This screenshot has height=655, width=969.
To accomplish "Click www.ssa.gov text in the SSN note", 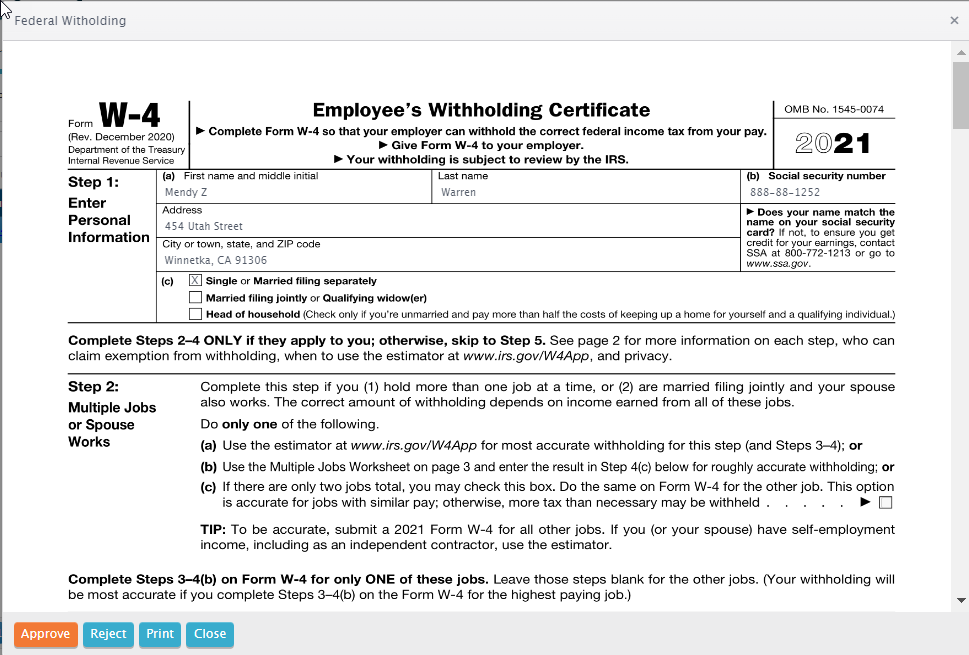I will click(x=777, y=264).
